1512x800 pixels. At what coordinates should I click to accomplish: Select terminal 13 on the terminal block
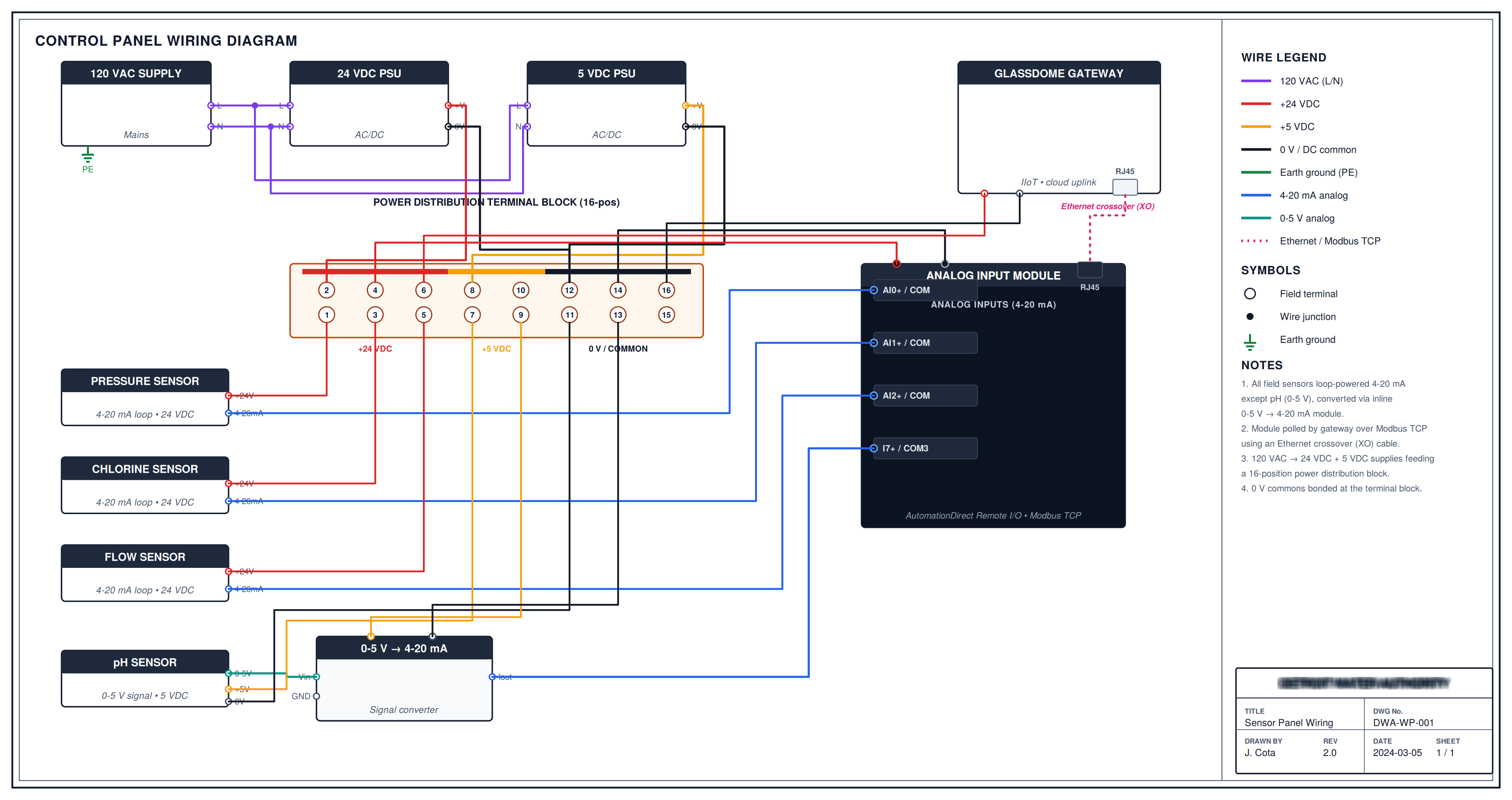point(618,315)
